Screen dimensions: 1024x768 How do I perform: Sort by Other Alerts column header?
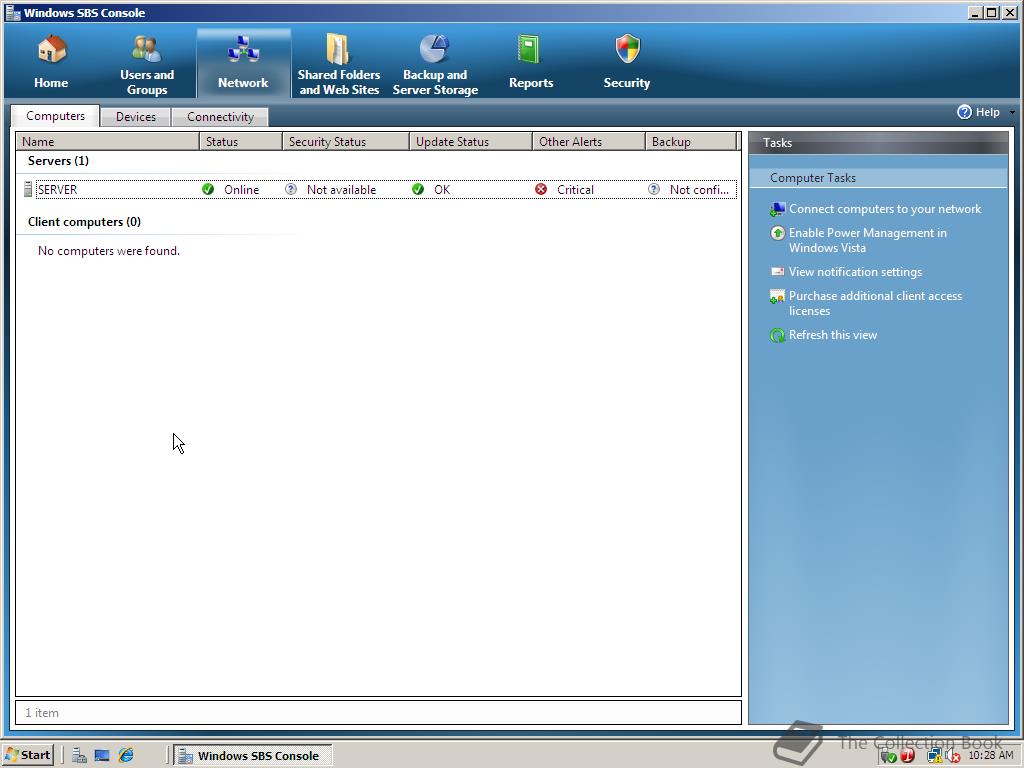[589, 142]
